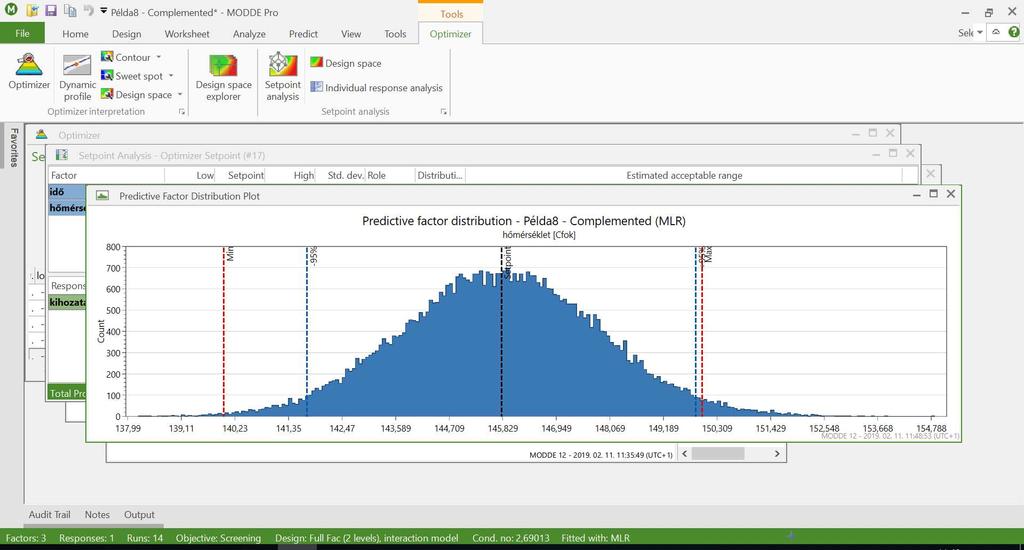
Task: Click Predictive Factor Distribution Plot window icon
Action: point(103,195)
